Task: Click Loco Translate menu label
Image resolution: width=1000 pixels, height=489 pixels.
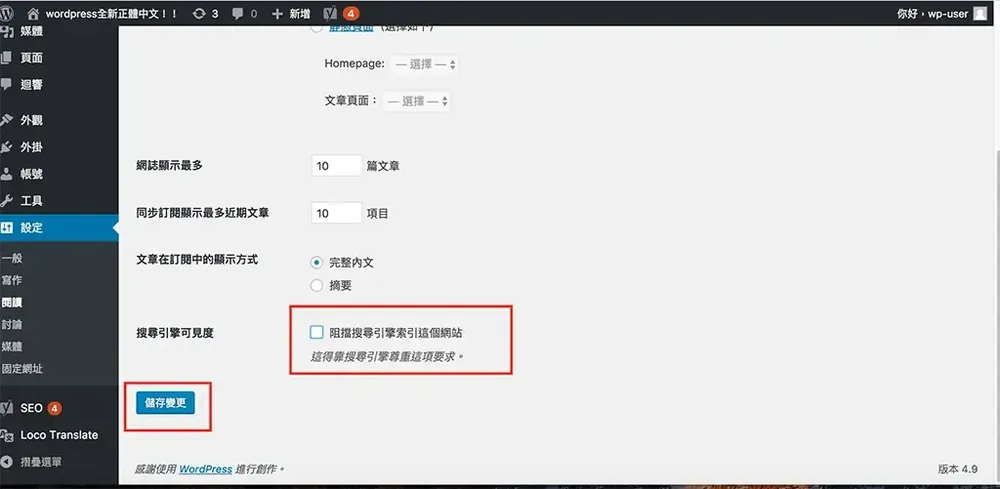Action: (59, 435)
